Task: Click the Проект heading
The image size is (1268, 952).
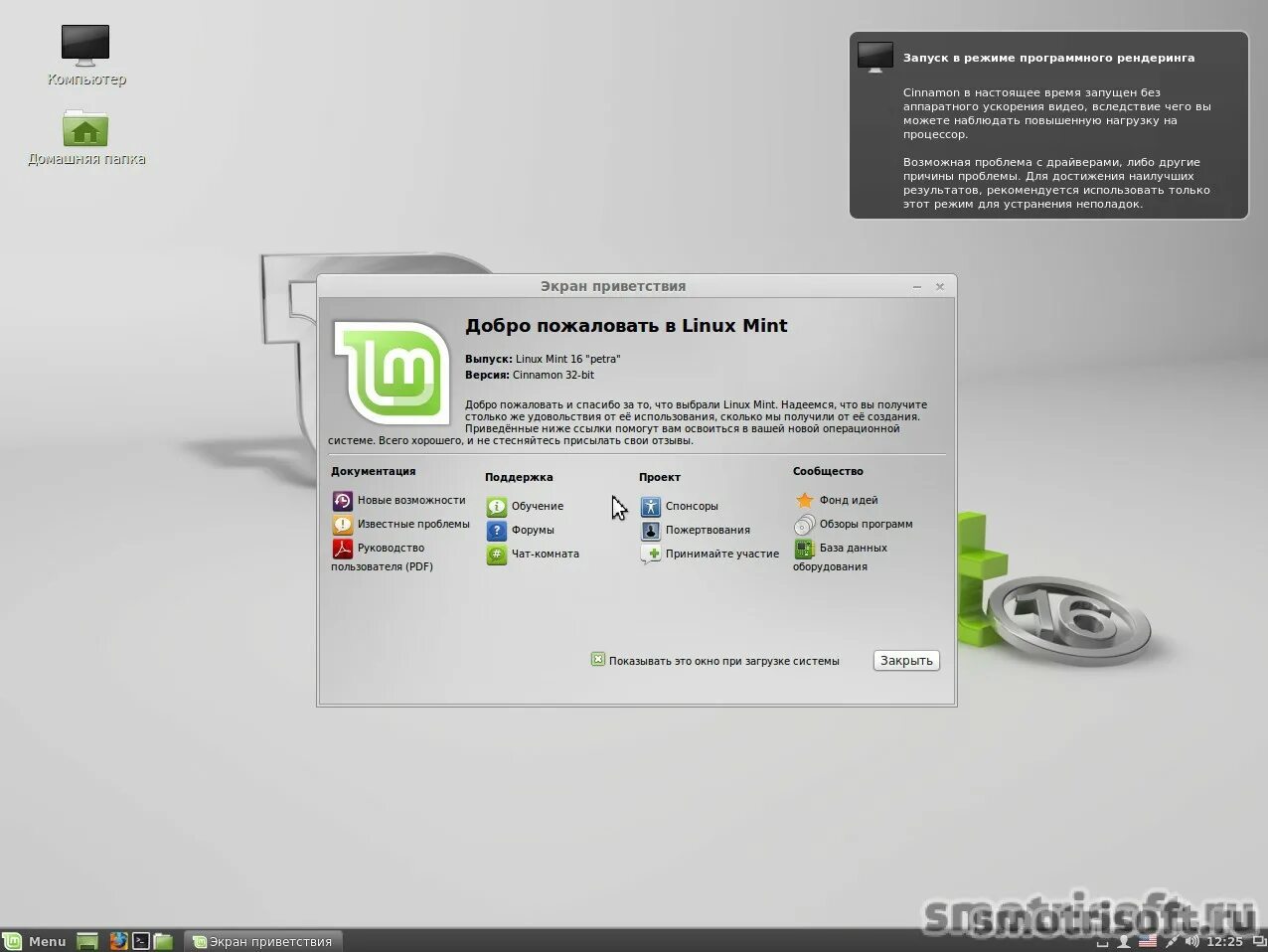Action: pyautogui.click(x=660, y=477)
